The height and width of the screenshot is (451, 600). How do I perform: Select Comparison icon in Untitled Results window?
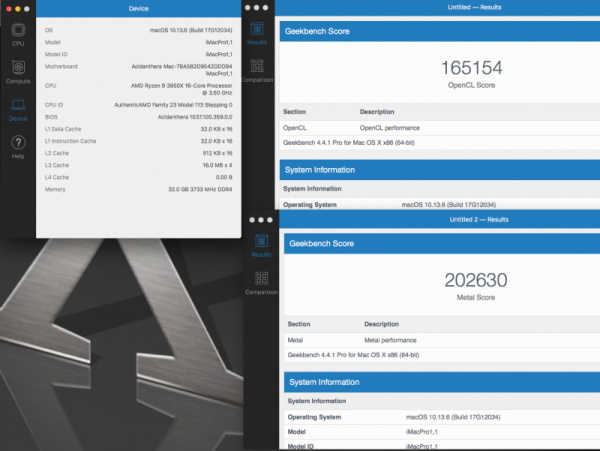[257, 71]
